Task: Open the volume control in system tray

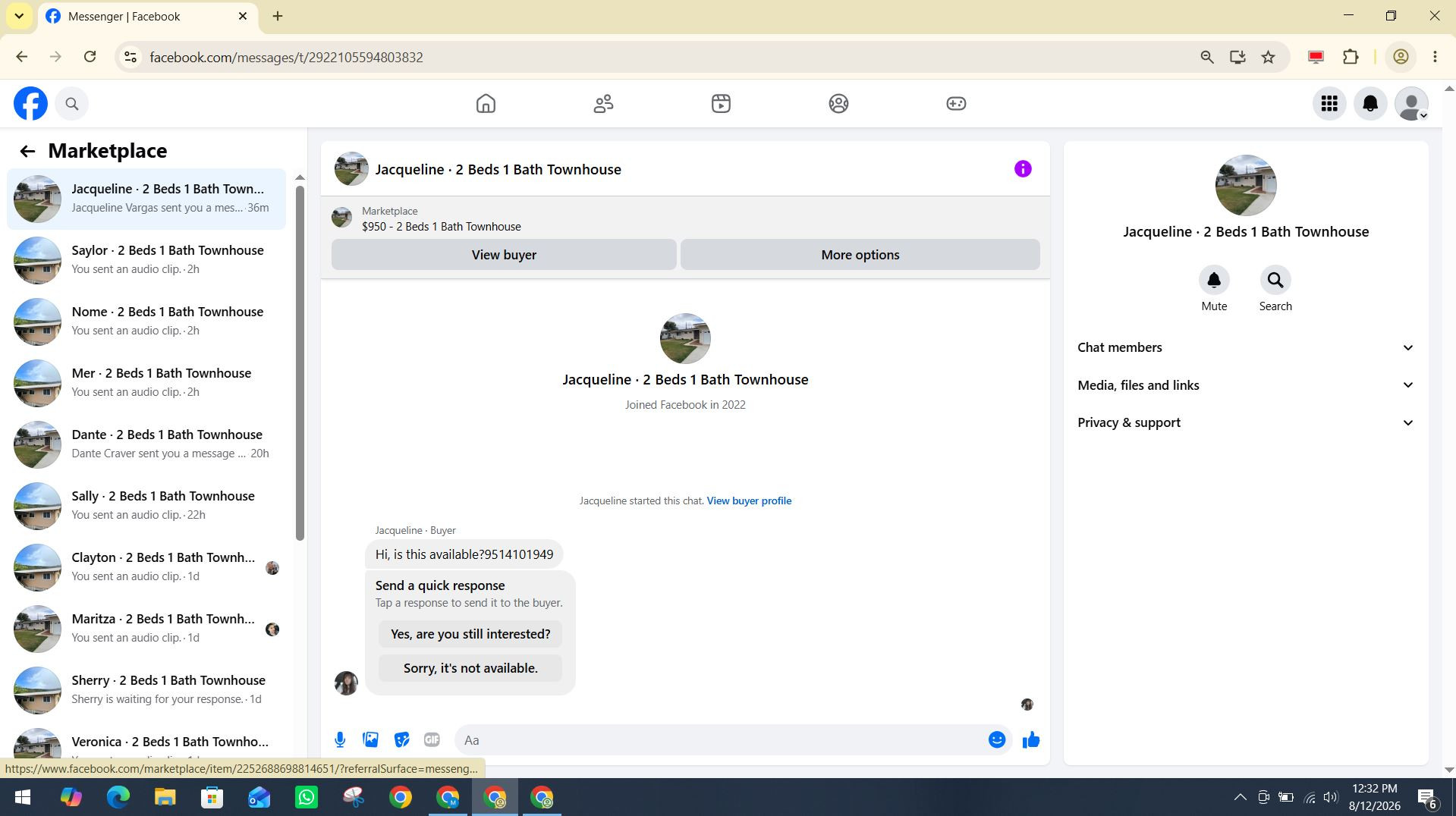Action: 1331,797
